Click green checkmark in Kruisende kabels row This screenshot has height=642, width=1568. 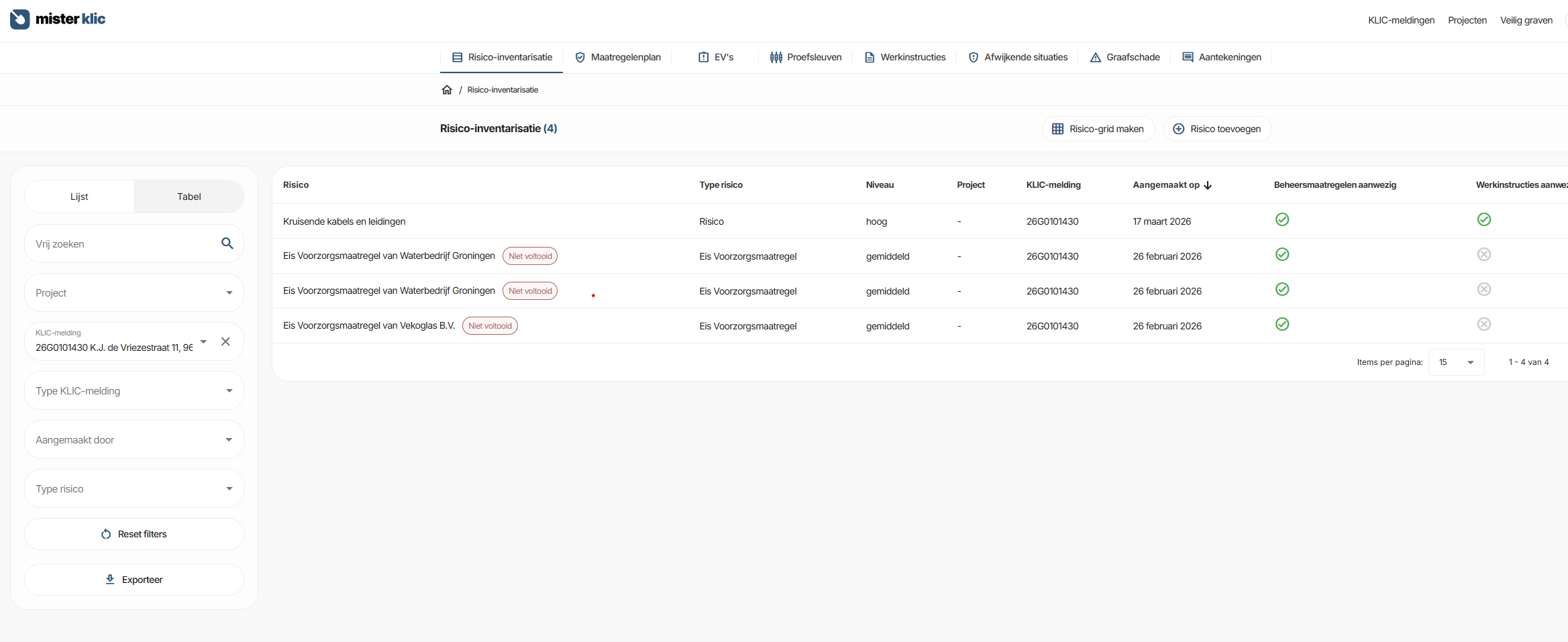click(x=1282, y=220)
